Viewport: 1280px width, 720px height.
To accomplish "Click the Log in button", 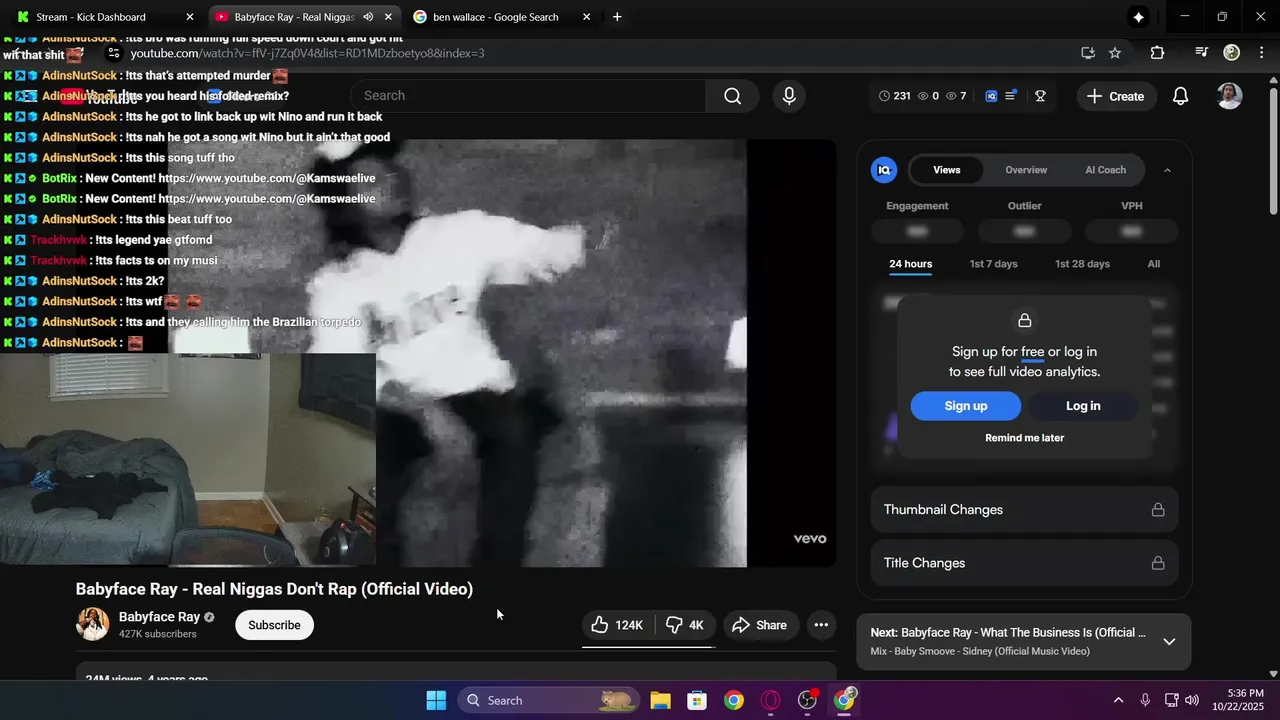I will (1083, 406).
